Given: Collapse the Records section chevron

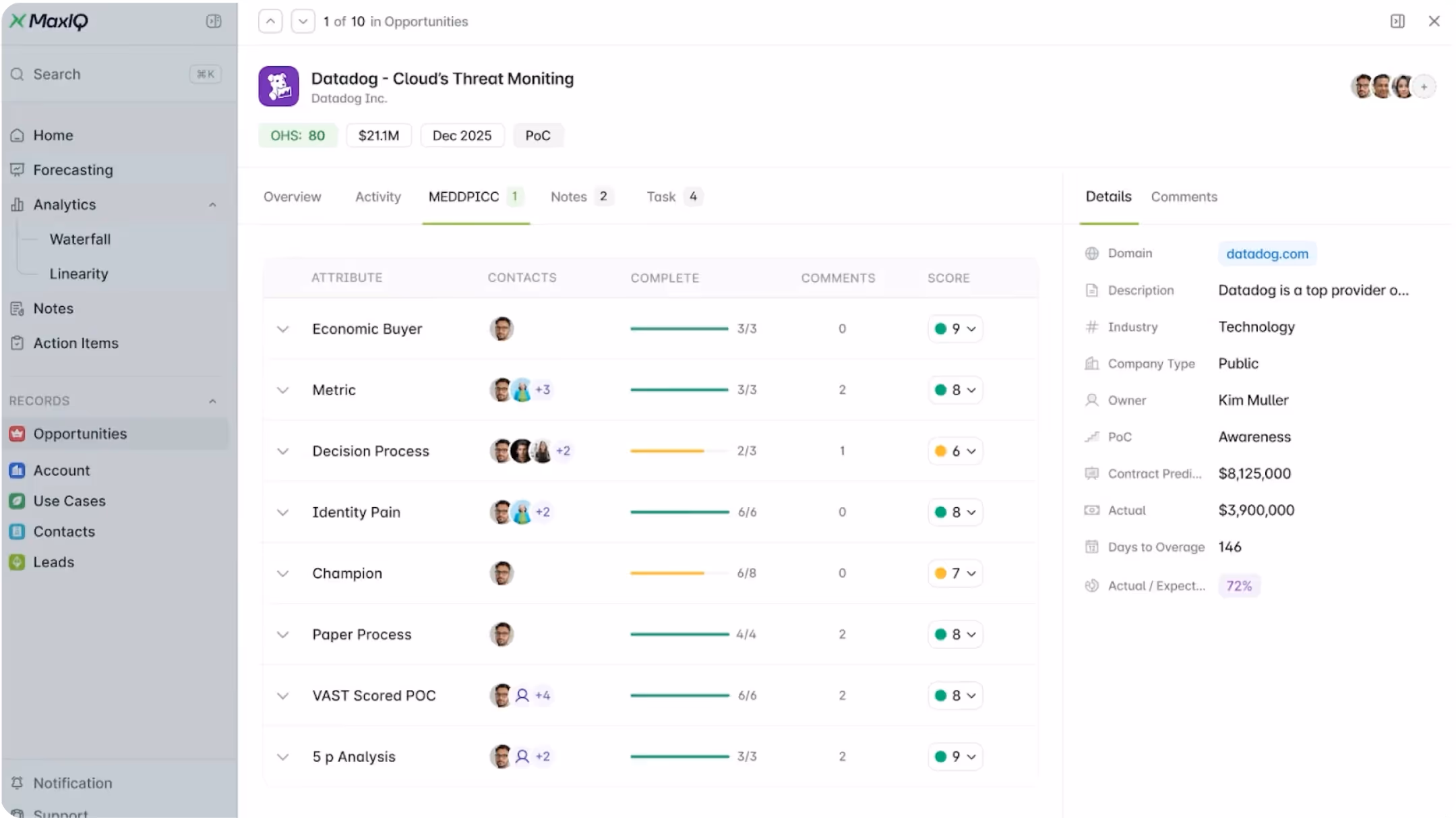Looking at the screenshot, I should pyautogui.click(x=212, y=401).
